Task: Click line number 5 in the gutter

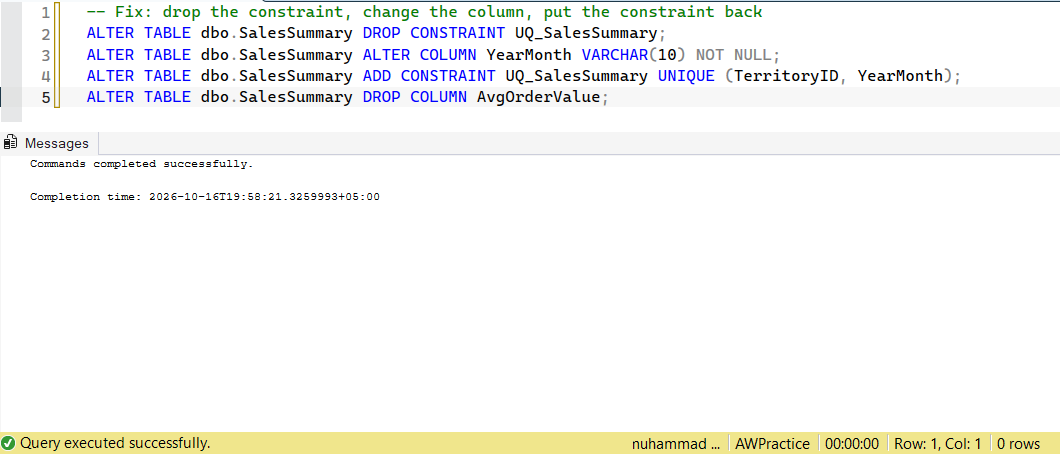Action: coord(45,97)
